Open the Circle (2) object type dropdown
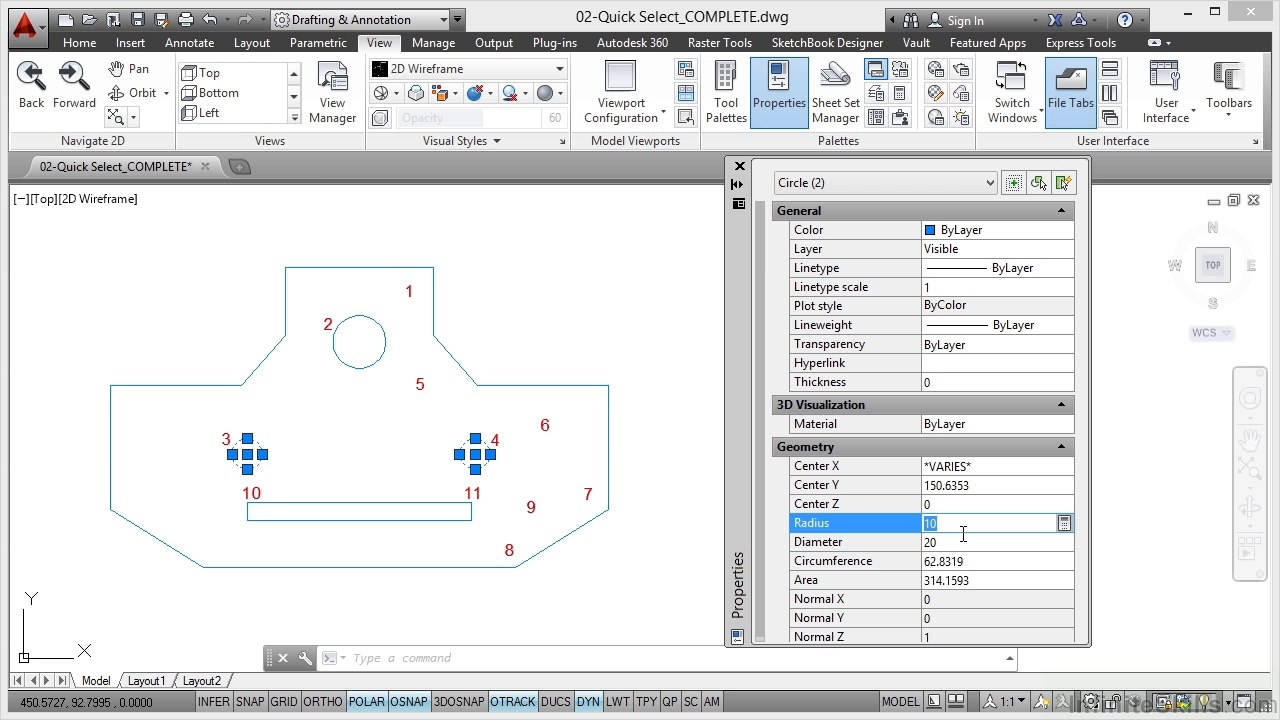The height and width of the screenshot is (720, 1280). click(x=886, y=183)
